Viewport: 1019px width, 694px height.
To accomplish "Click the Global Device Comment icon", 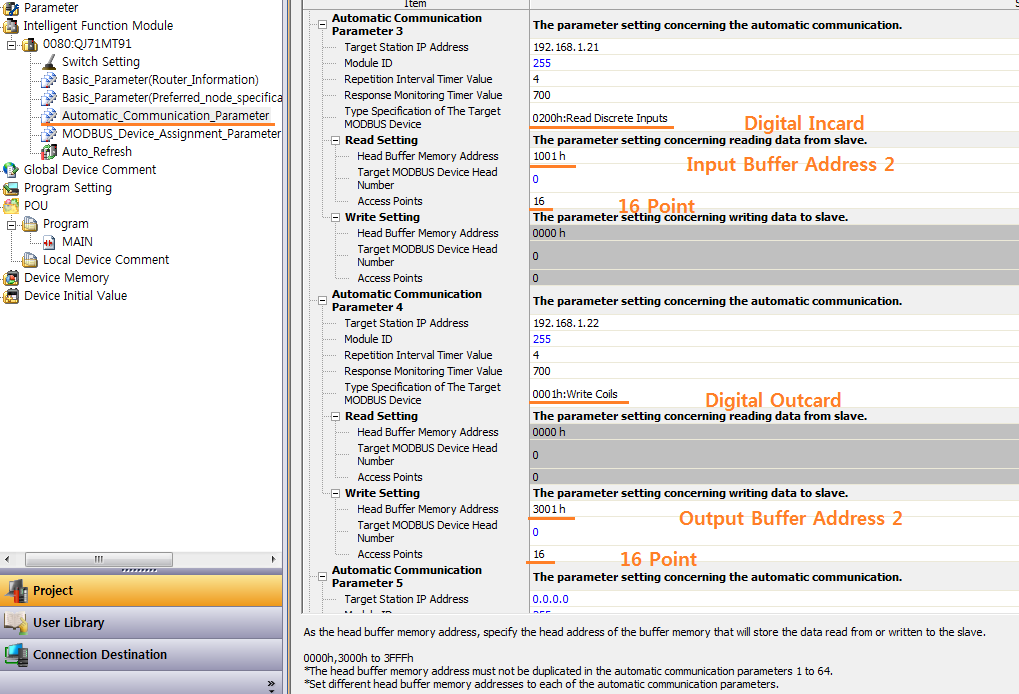I will (11, 170).
